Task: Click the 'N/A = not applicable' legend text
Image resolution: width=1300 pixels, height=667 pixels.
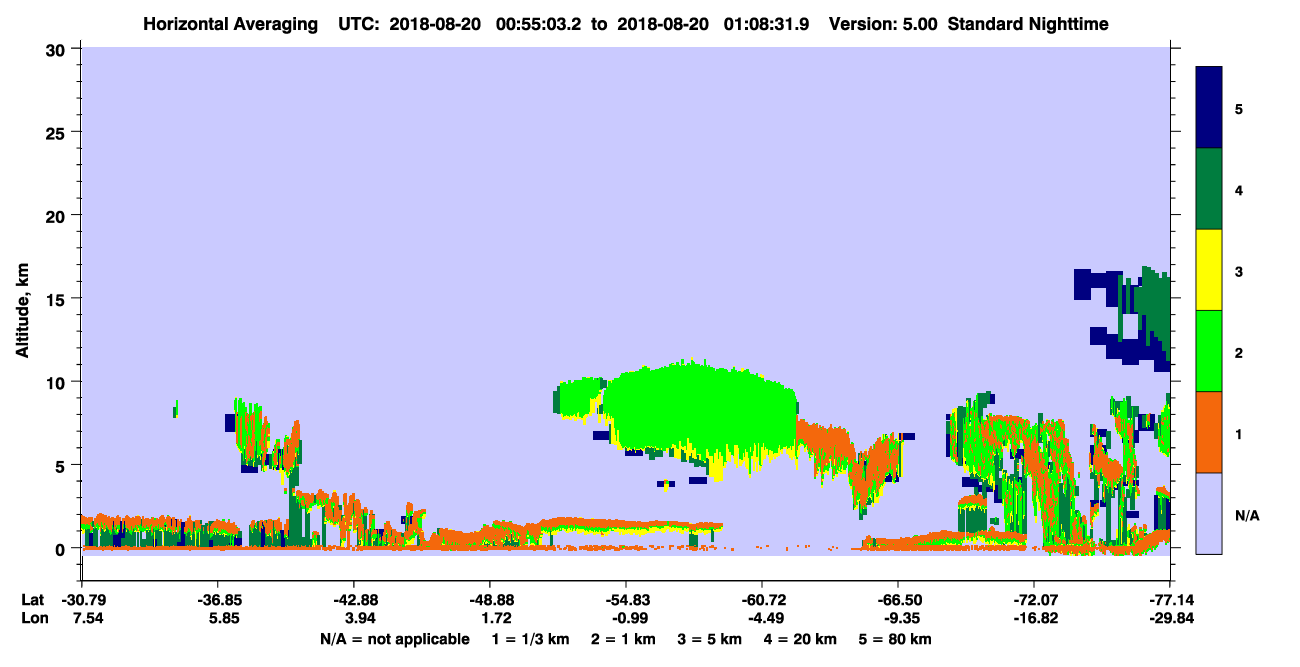Action: (394, 639)
